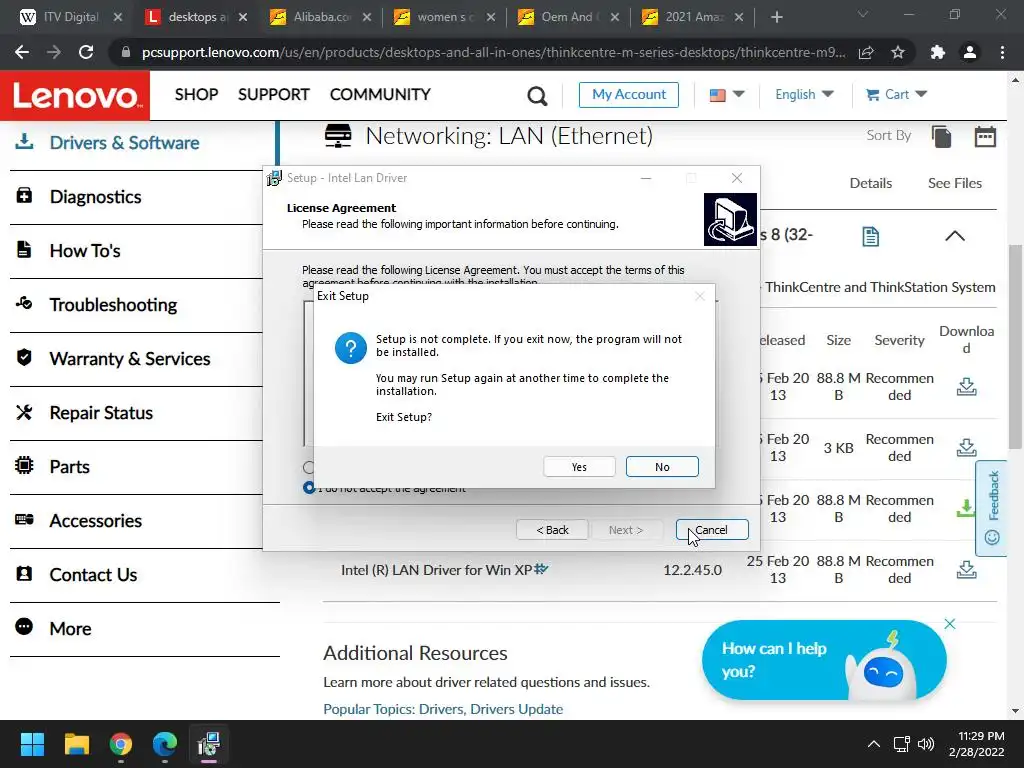Image resolution: width=1024 pixels, height=768 pixels.
Task: Switch to Alibaba.com browser tab
Action: pyautogui.click(x=320, y=18)
